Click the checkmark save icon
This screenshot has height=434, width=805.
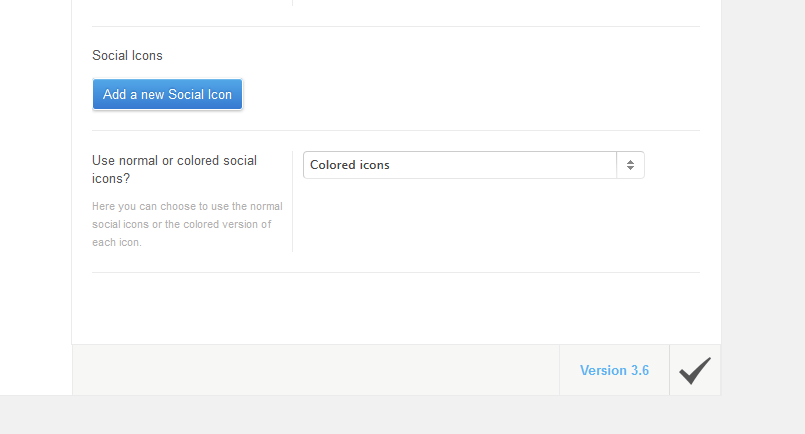coord(695,370)
